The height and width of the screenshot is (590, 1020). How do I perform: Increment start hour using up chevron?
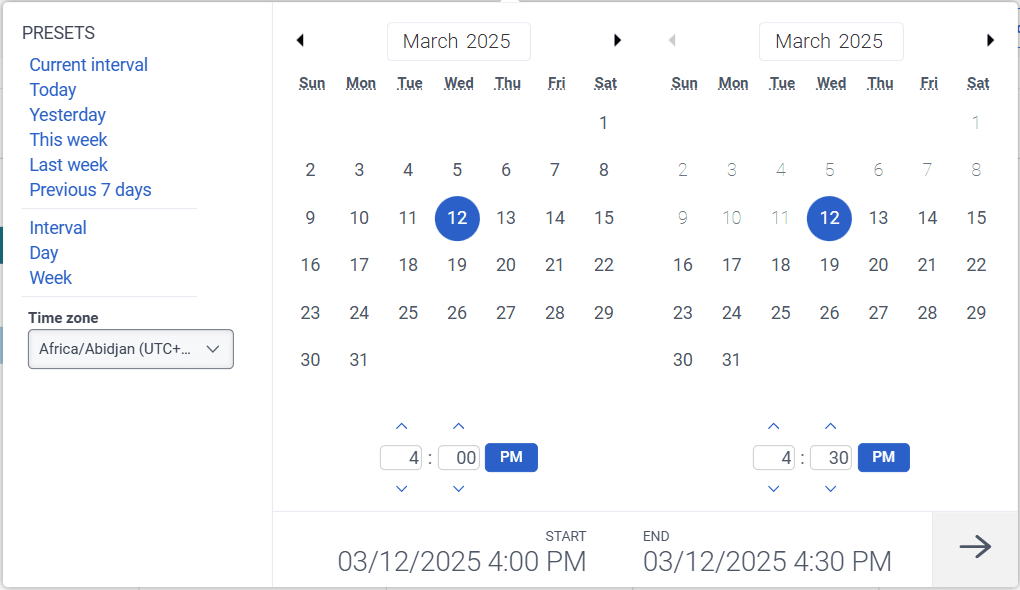click(401, 425)
